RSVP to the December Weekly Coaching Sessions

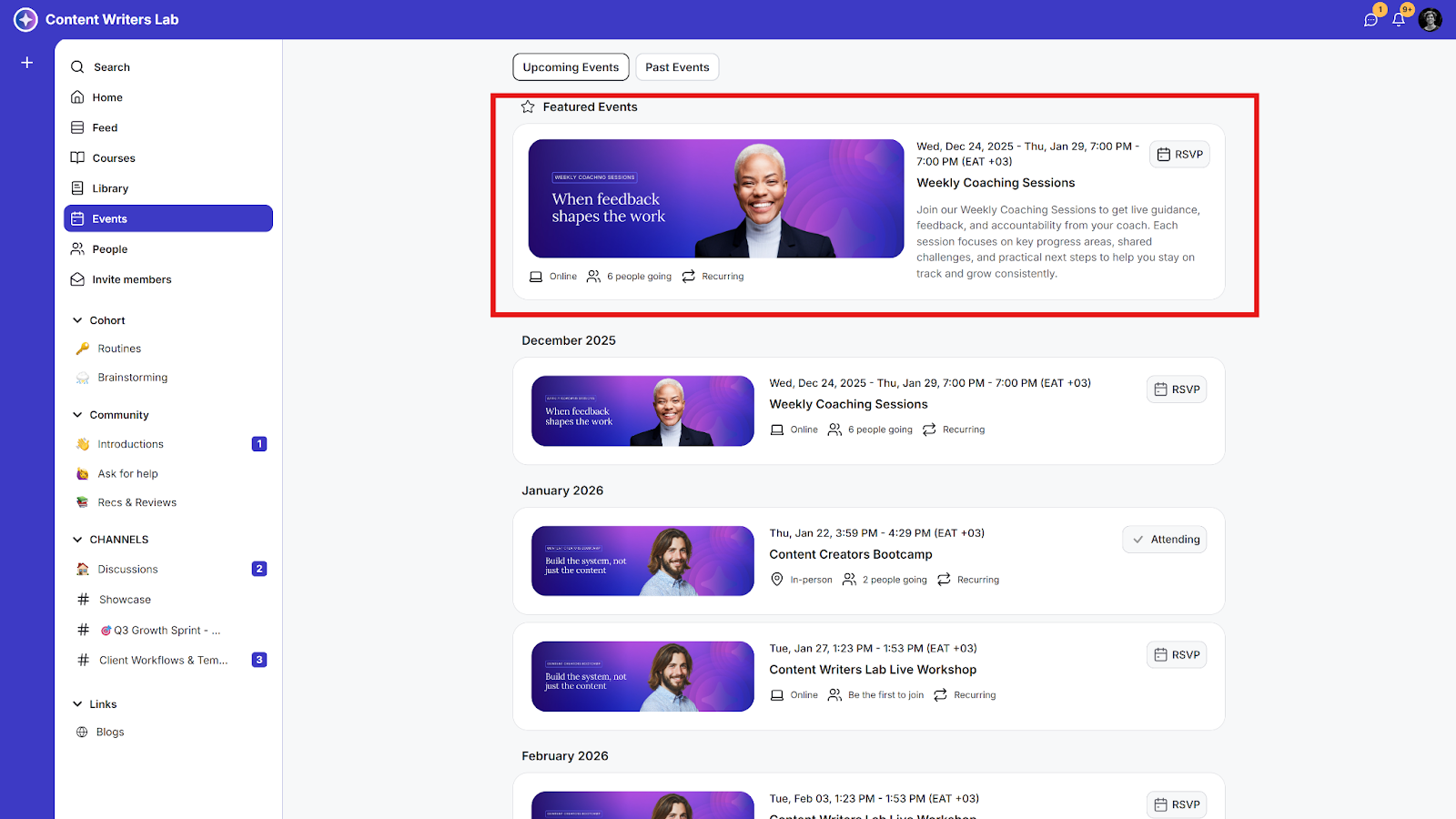tap(1177, 389)
